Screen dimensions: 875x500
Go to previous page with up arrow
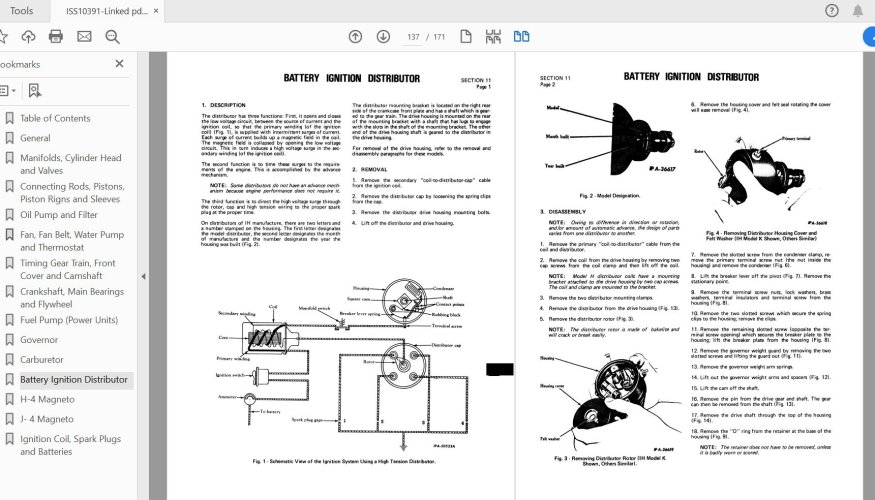point(355,37)
